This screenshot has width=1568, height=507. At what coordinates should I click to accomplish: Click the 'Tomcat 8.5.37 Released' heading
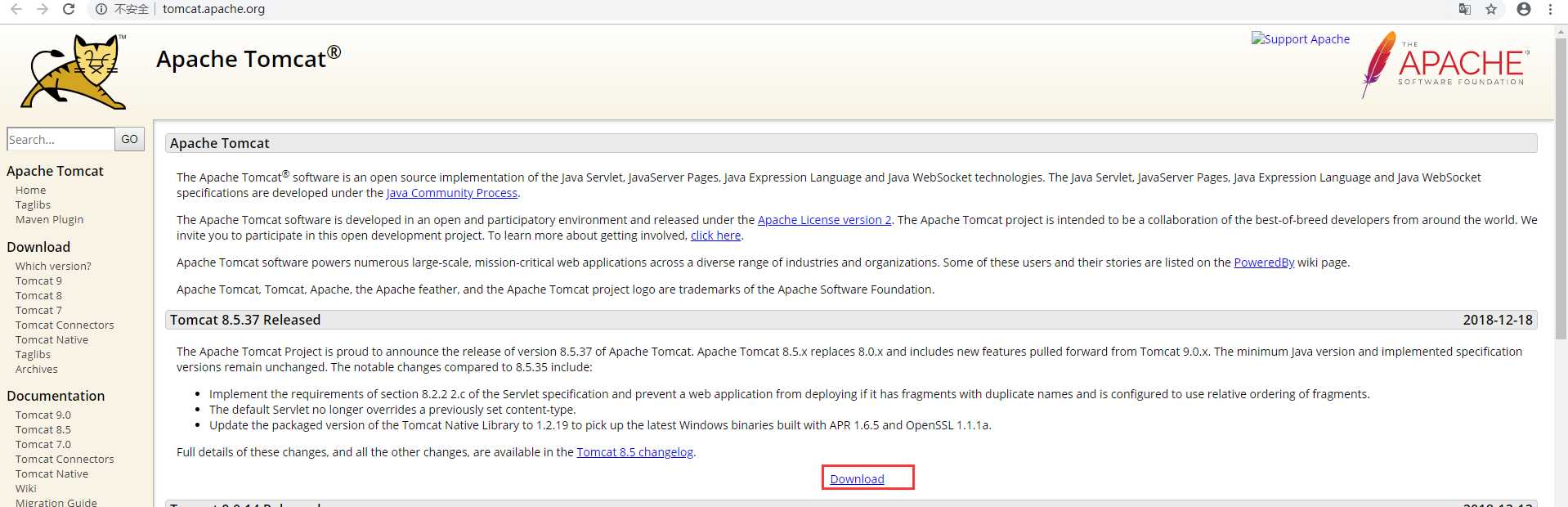[245, 320]
